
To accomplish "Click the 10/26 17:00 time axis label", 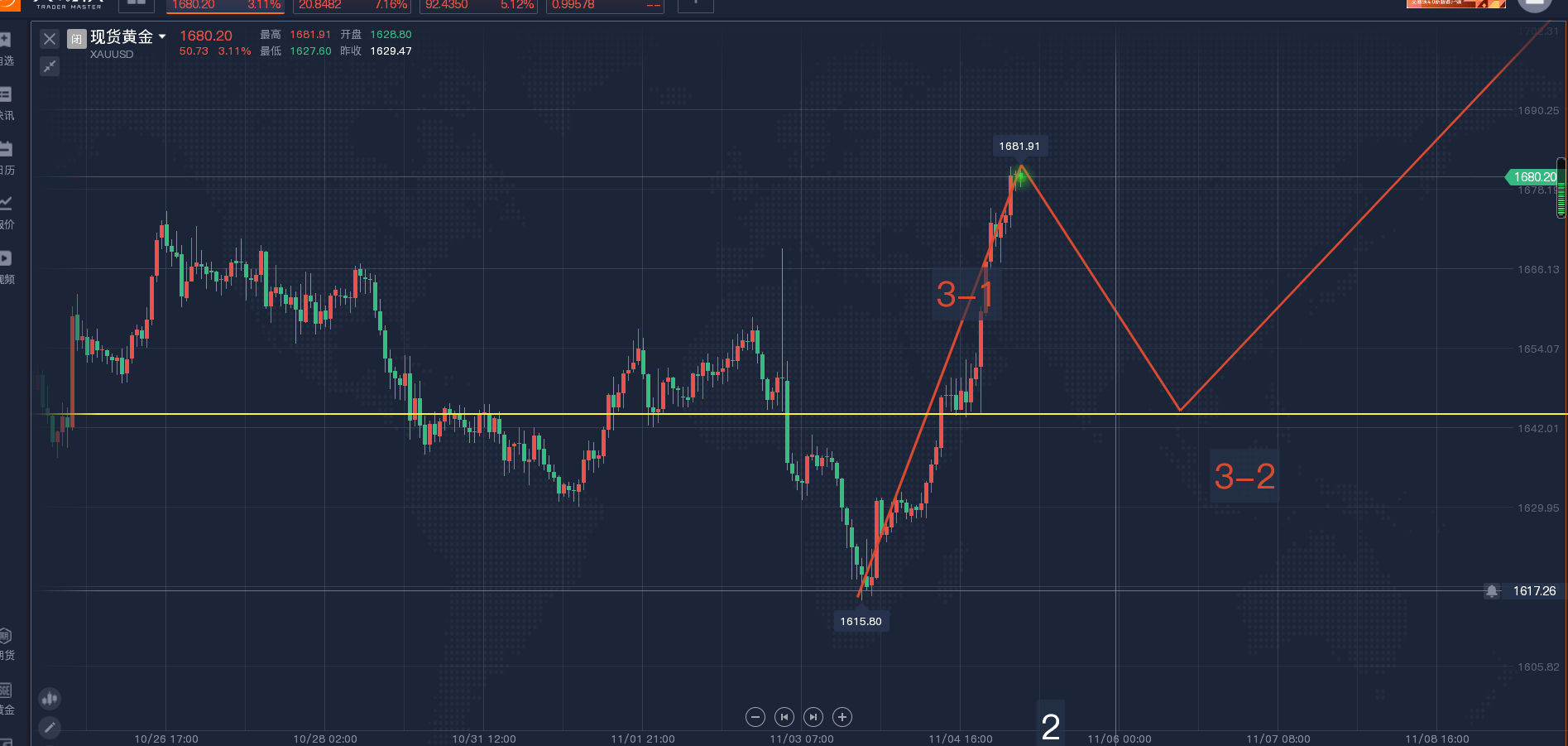I will [166, 739].
